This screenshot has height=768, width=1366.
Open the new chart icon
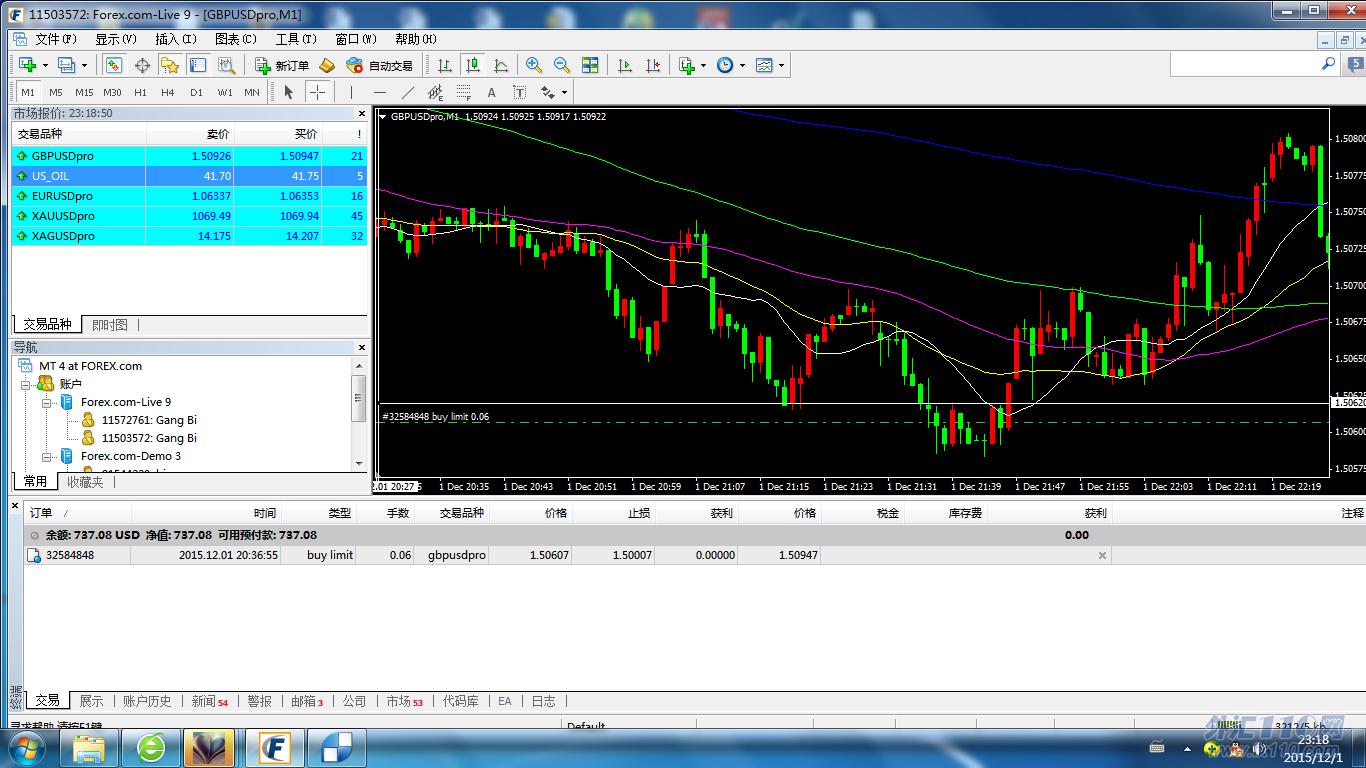[27, 65]
